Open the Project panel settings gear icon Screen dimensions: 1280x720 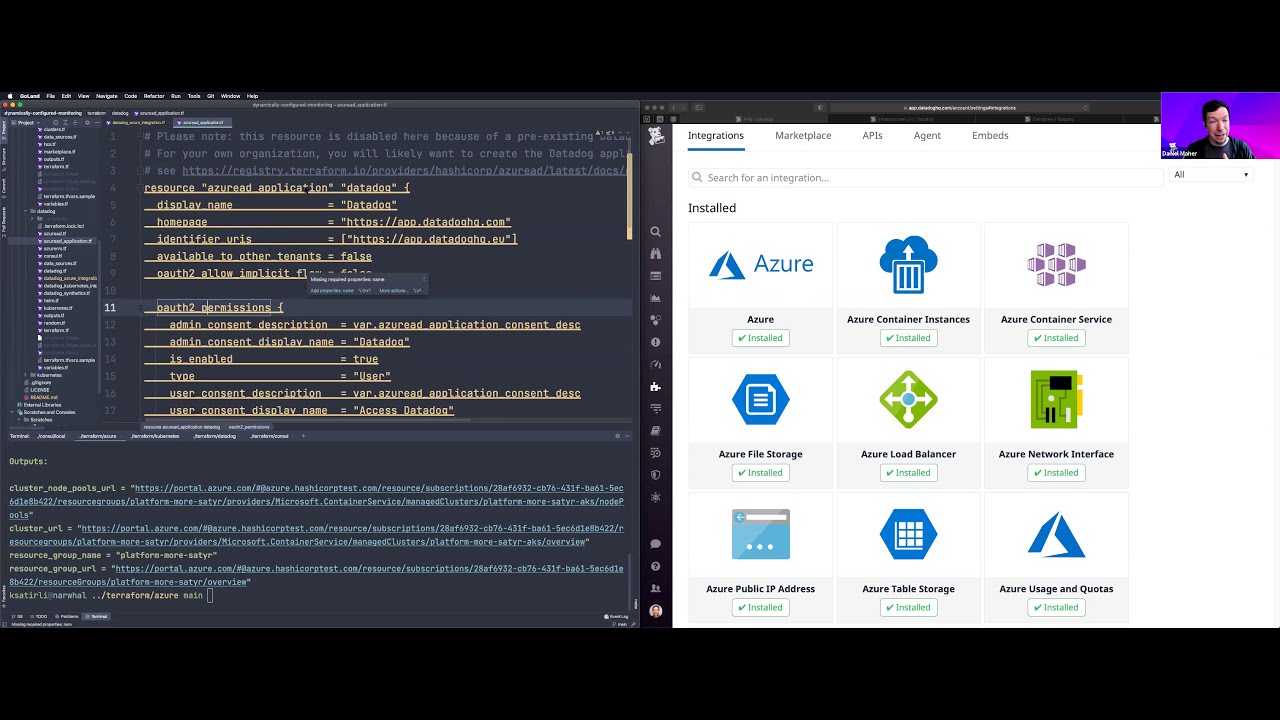pyautogui.click(x=88, y=122)
